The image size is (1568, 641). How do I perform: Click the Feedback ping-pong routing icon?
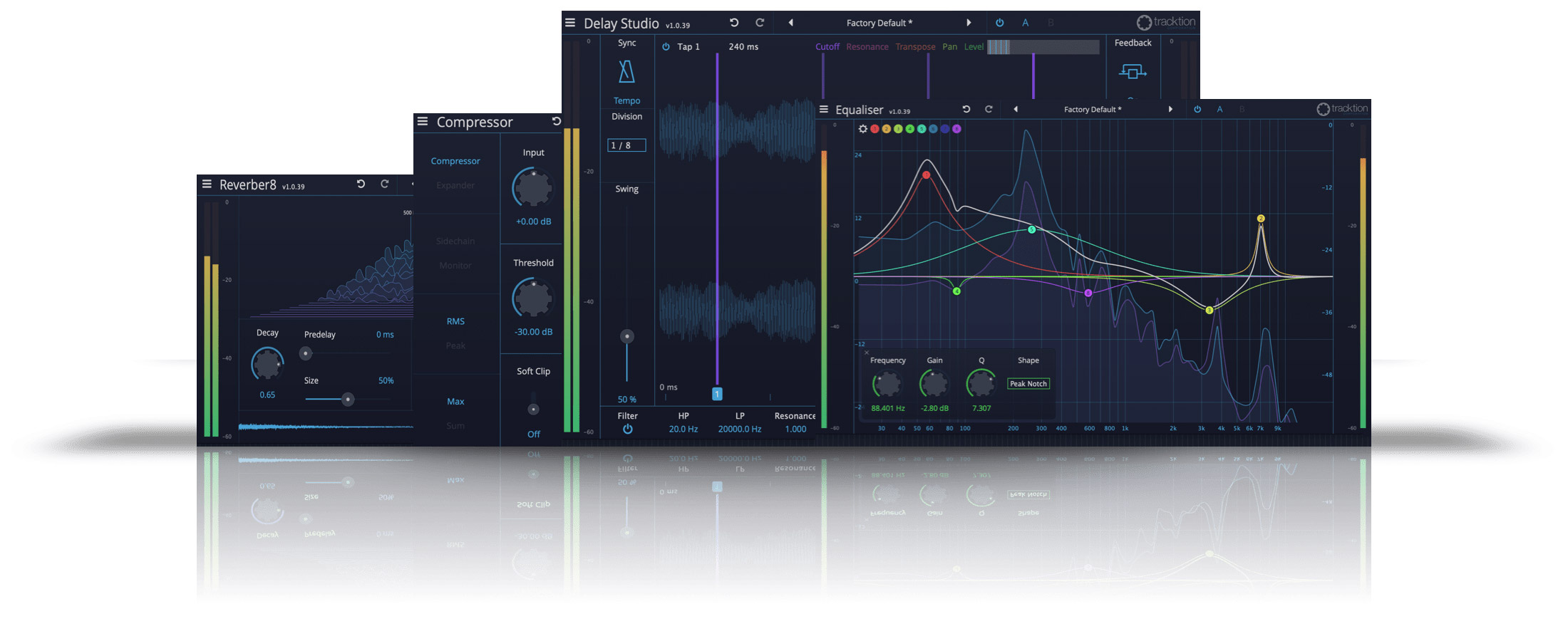pyautogui.click(x=1133, y=72)
